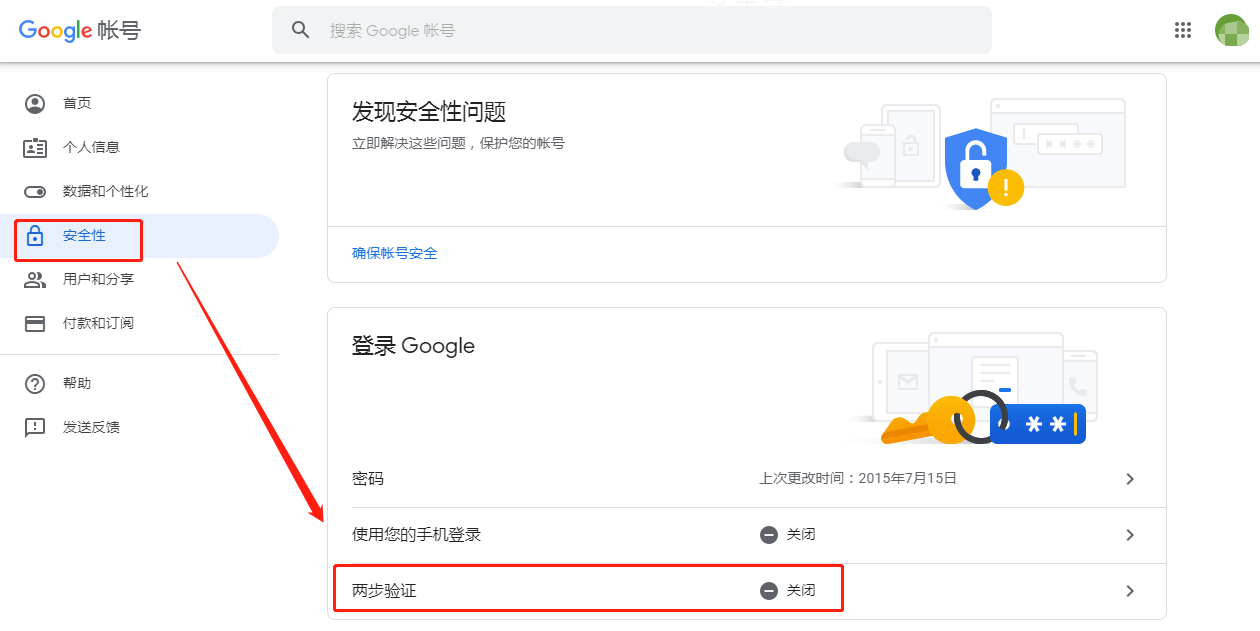Viewport: 1260px width, 631px height.
Task: Select the 安全性 sidebar tab
Action: coord(139,236)
